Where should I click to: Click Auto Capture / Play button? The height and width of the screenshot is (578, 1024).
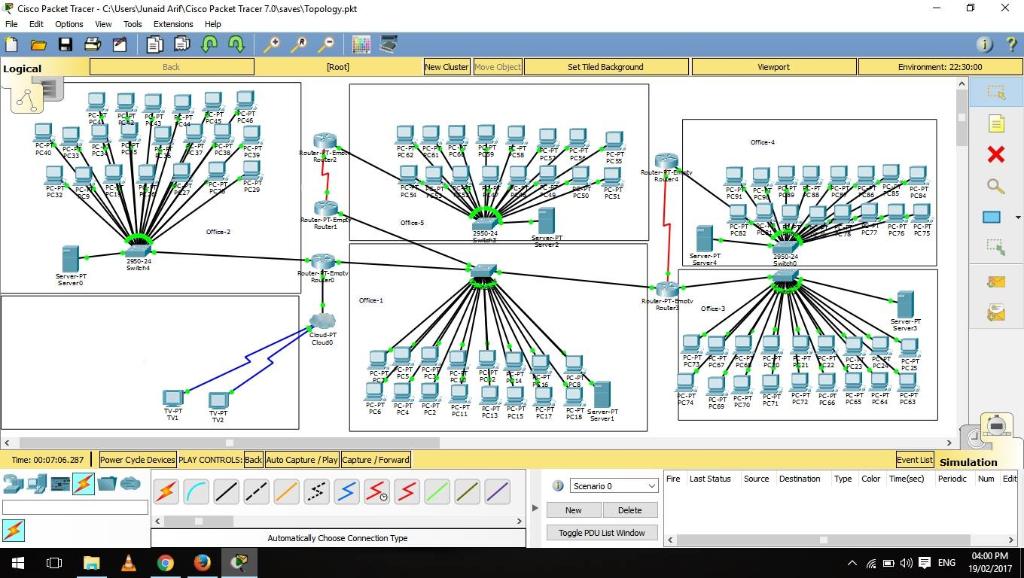[302, 460]
